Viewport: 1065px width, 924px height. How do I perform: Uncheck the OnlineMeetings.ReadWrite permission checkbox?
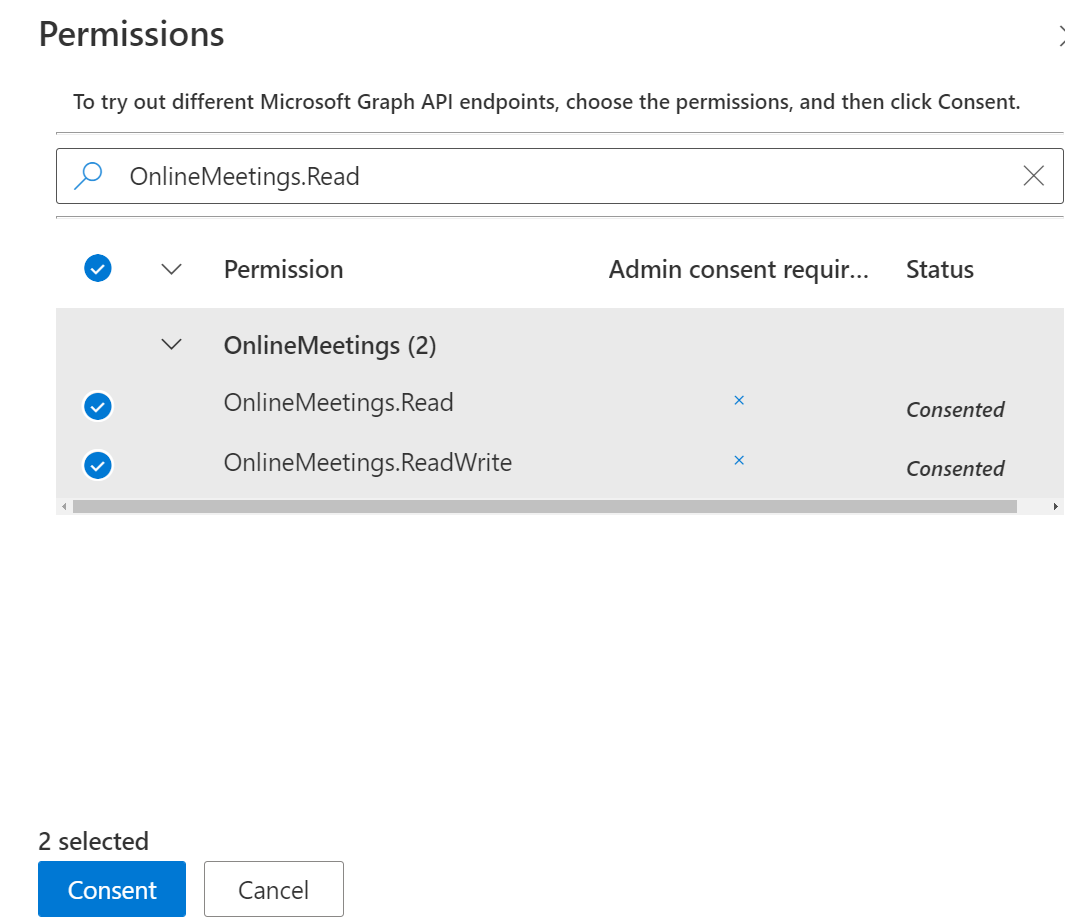pos(98,465)
